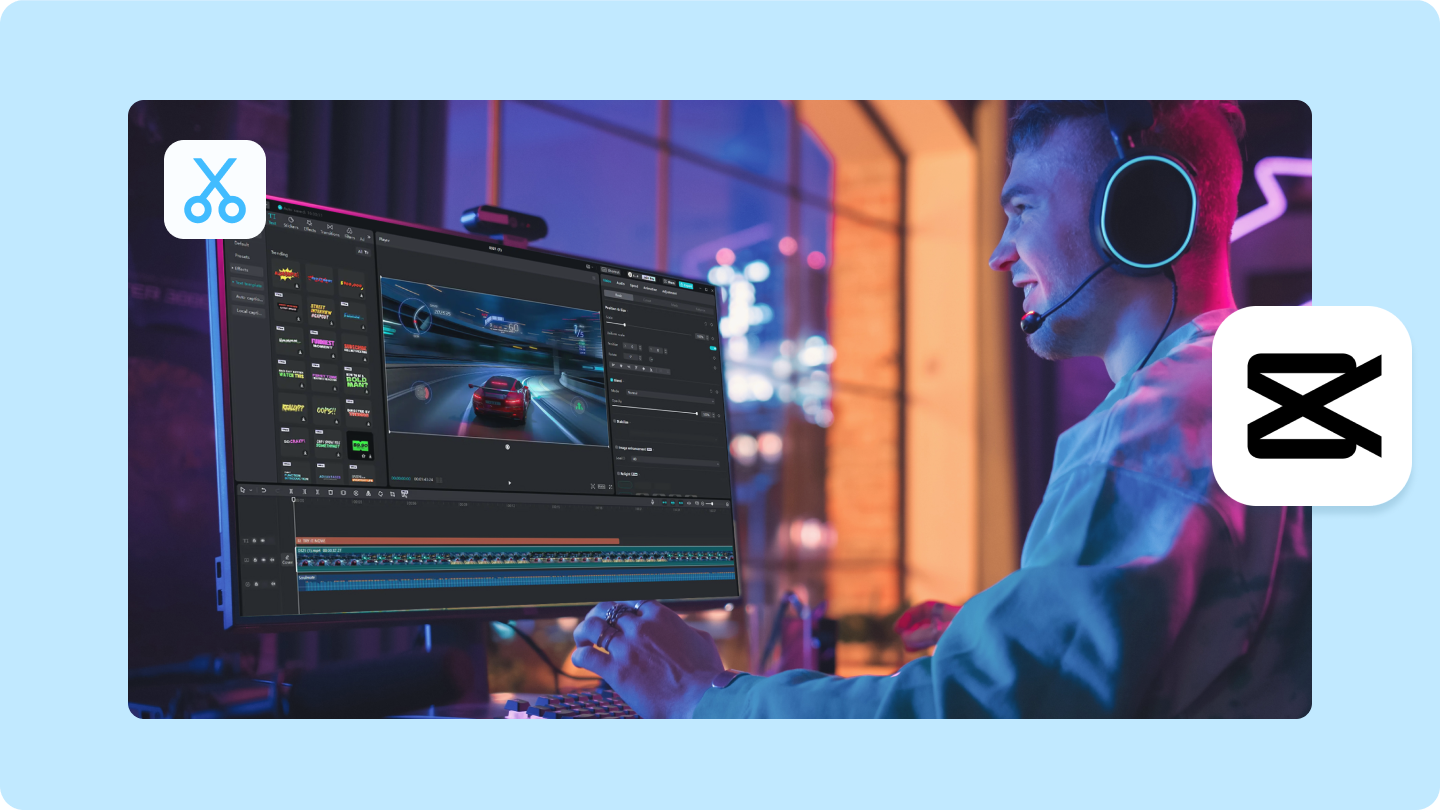
Task: Switch to the Adjustment tab in inspector
Action: click(671, 292)
